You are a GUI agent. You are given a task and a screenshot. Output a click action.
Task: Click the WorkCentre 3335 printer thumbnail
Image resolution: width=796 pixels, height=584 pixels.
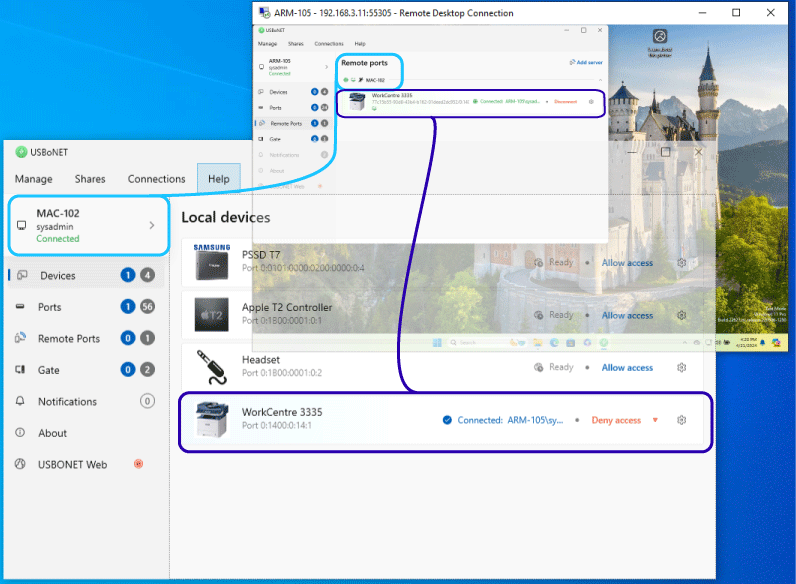click(x=212, y=419)
